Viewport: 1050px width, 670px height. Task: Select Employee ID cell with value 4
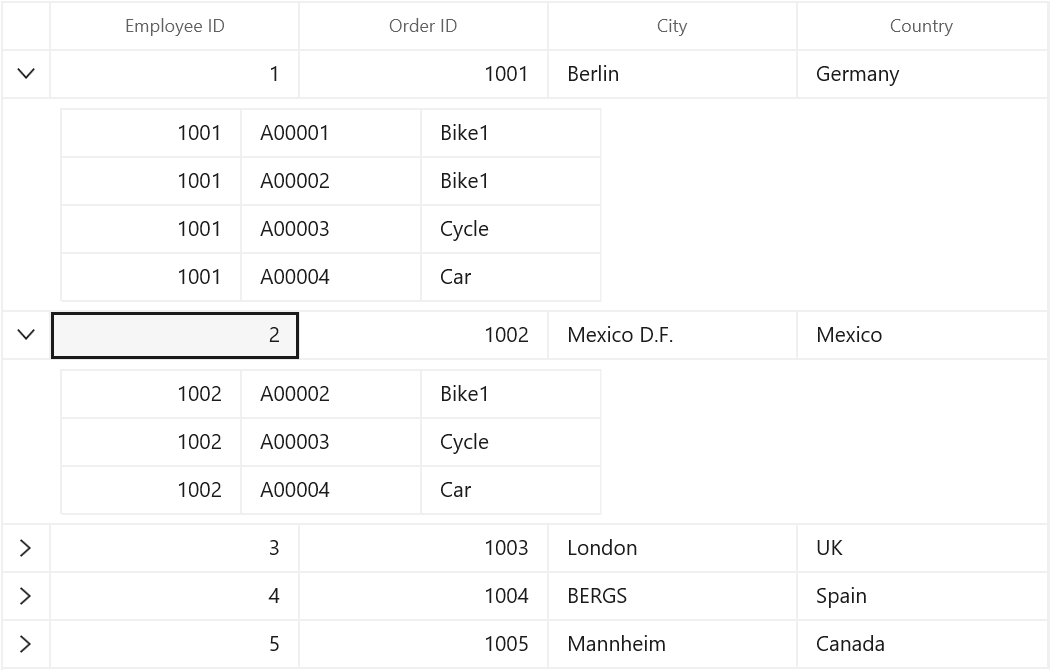175,596
